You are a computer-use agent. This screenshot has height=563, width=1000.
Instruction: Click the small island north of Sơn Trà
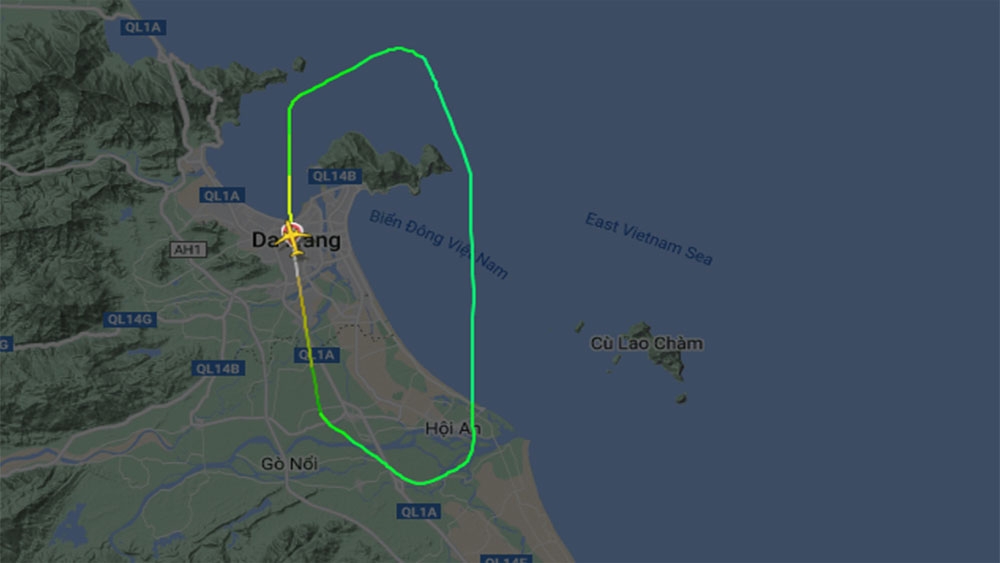298,64
